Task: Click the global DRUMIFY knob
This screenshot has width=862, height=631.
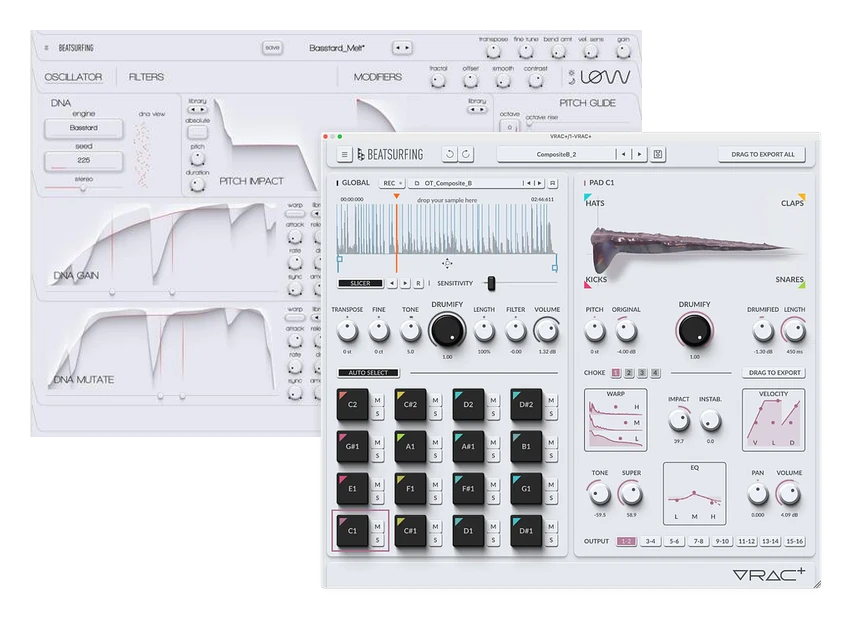Action: (x=446, y=331)
